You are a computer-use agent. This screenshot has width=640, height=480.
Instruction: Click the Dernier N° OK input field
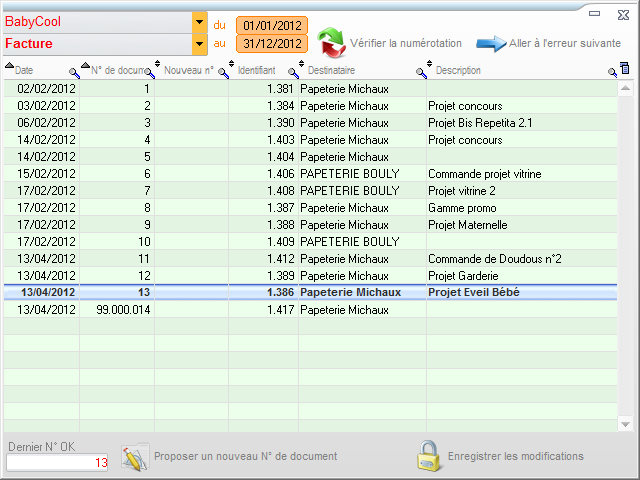pyautogui.click(x=58, y=462)
